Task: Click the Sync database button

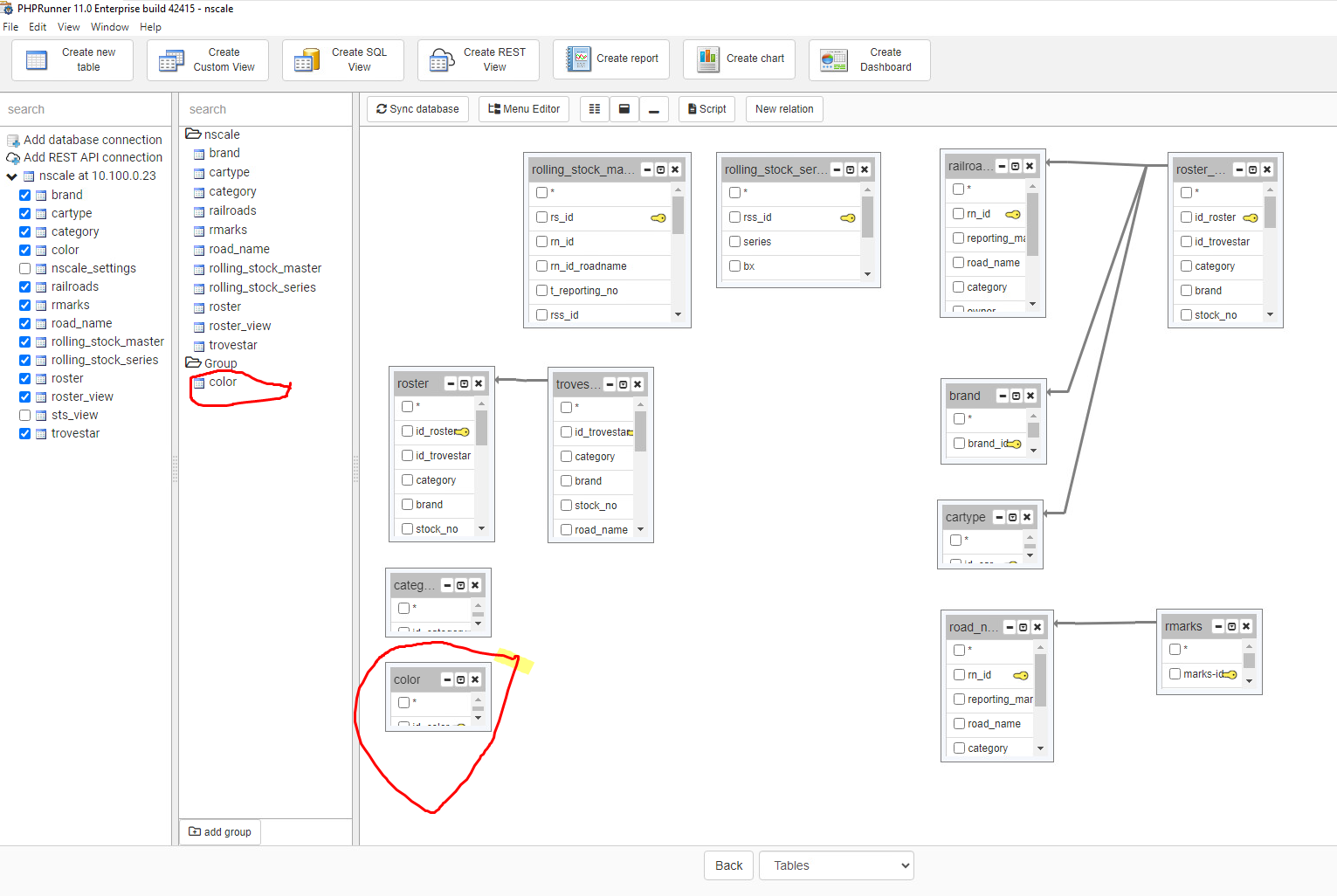Action: (417, 109)
